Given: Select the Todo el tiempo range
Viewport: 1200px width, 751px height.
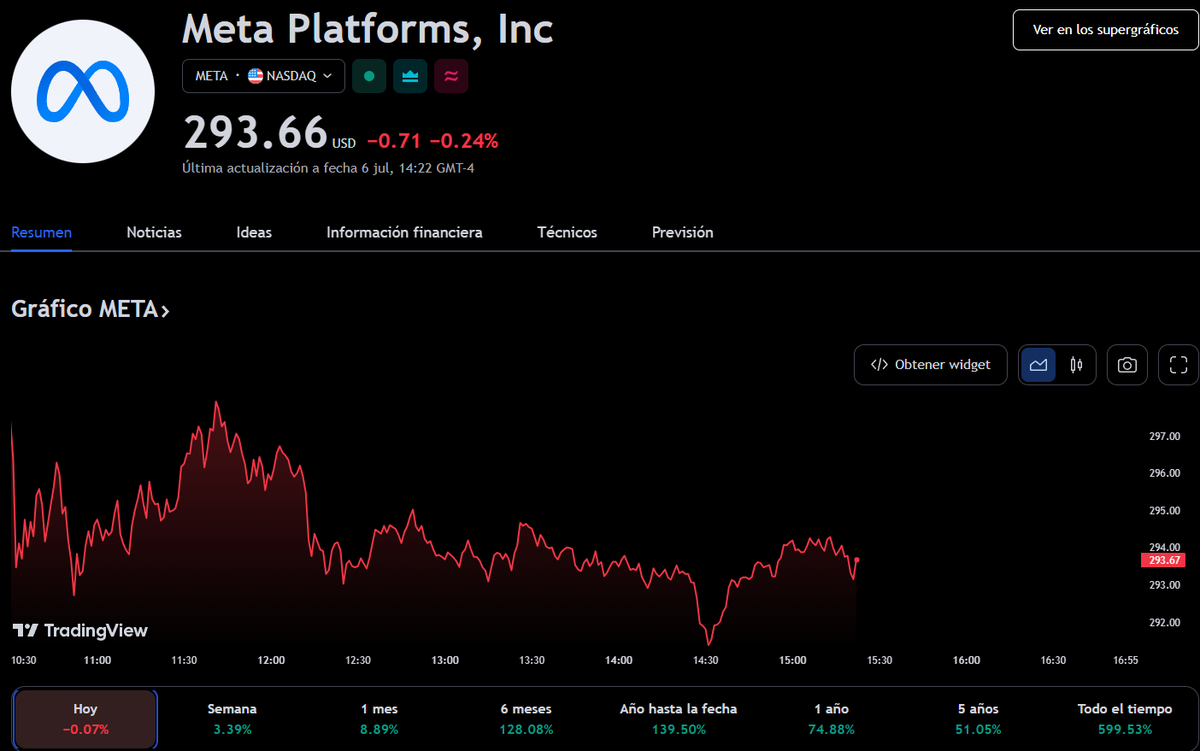Looking at the screenshot, I should click(x=1124, y=718).
